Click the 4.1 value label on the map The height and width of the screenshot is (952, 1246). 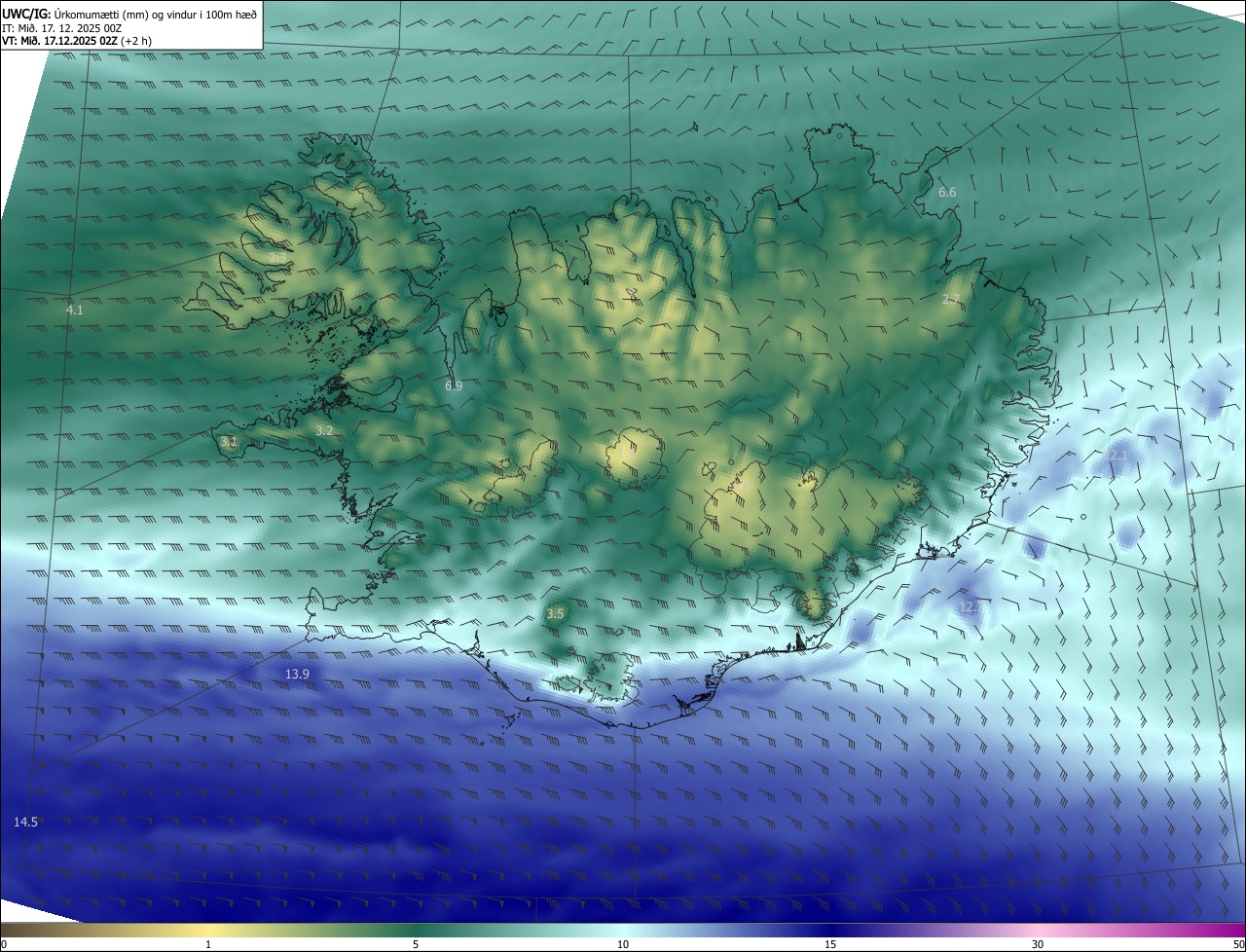[74, 311]
